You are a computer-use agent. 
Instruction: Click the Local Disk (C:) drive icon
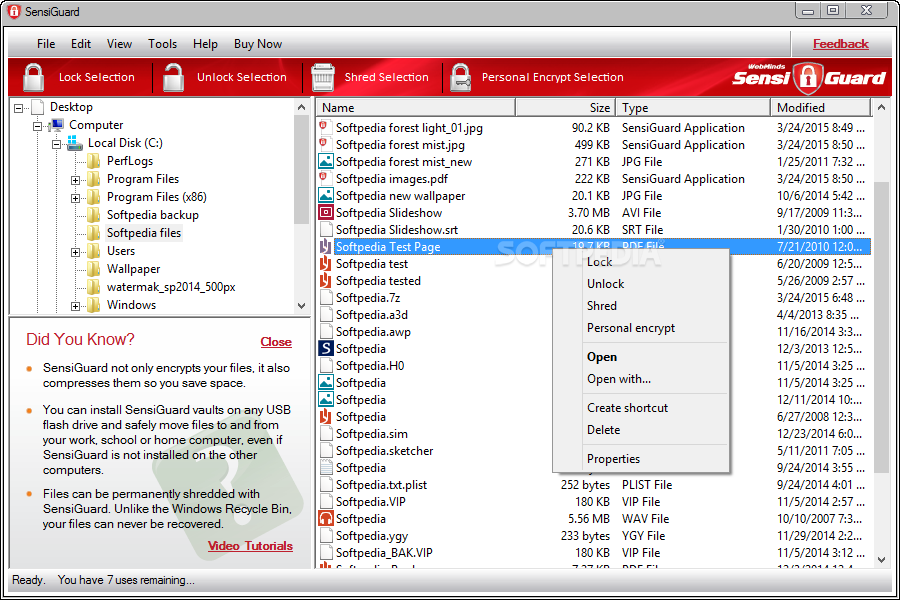click(x=75, y=143)
